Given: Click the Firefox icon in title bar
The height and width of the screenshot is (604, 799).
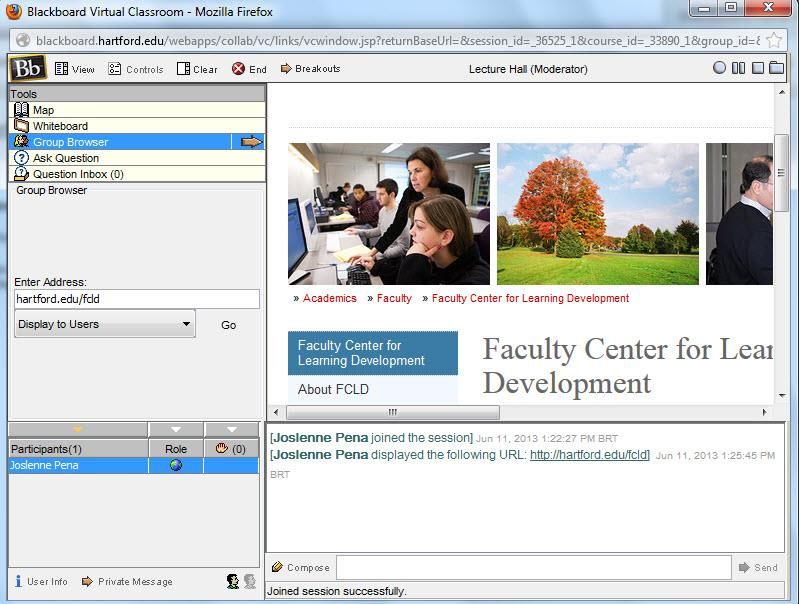Looking at the screenshot, I should [14, 11].
